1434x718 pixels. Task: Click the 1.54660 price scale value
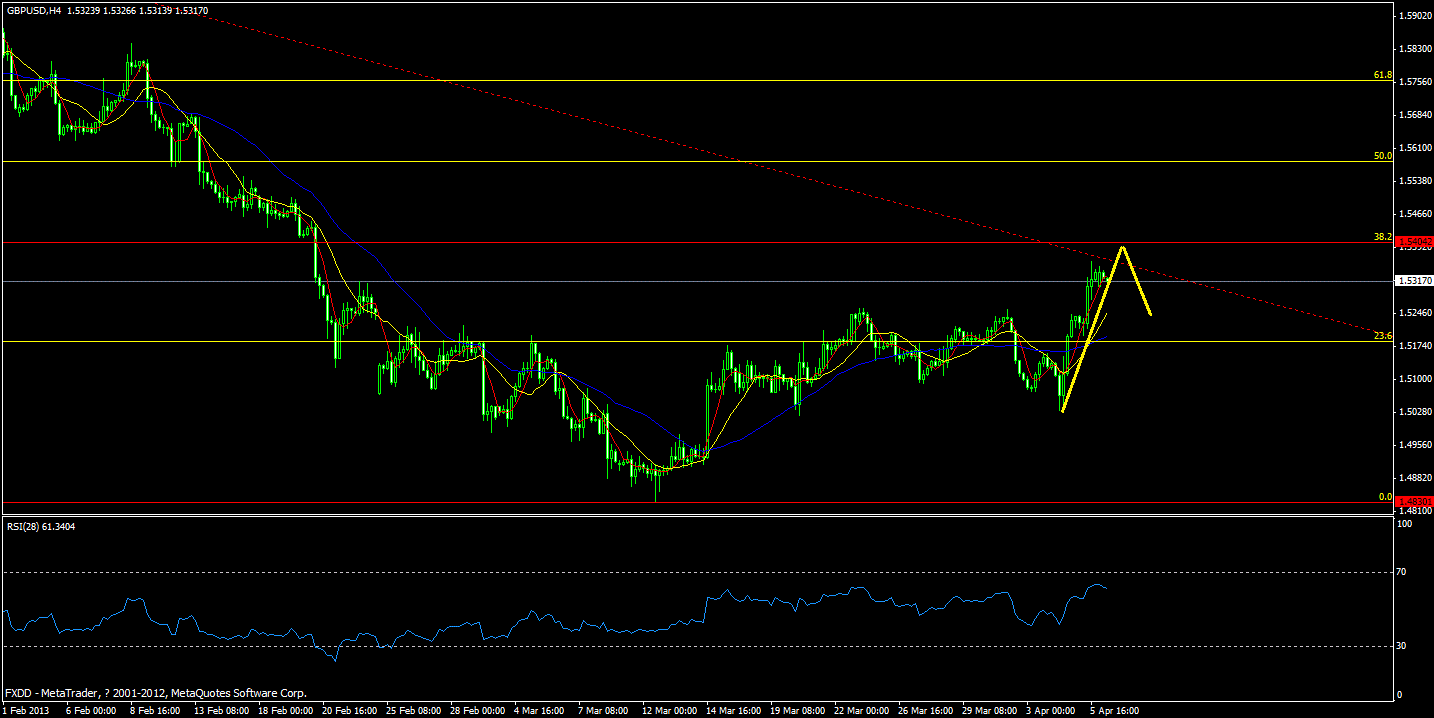(x=1416, y=214)
